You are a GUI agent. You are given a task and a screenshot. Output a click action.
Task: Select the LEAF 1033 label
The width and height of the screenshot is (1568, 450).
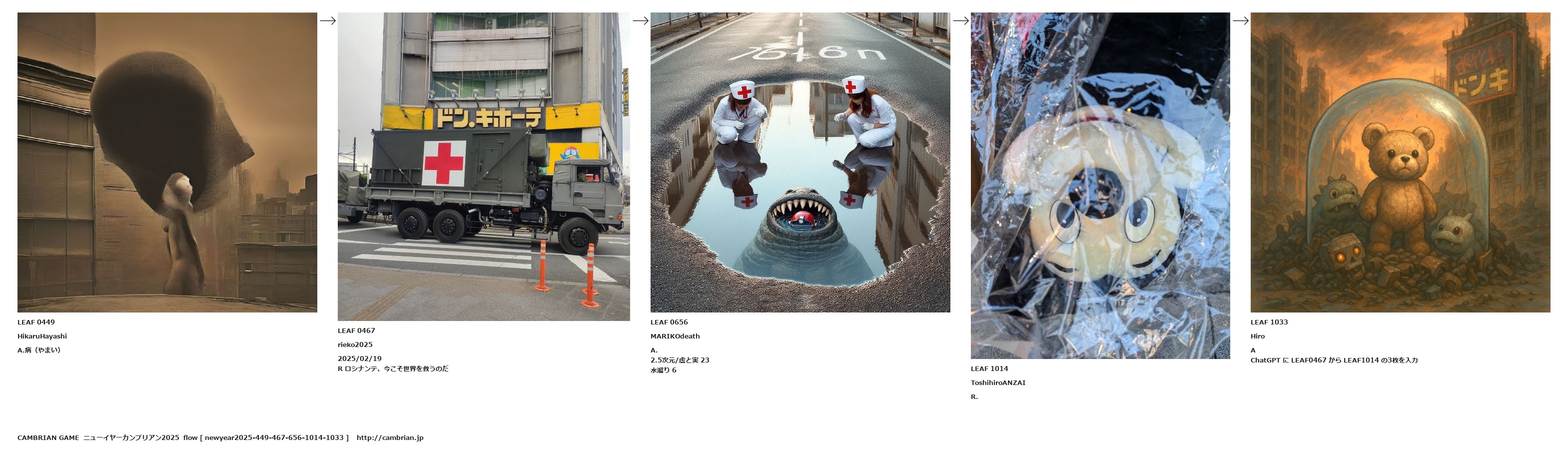[1270, 322]
